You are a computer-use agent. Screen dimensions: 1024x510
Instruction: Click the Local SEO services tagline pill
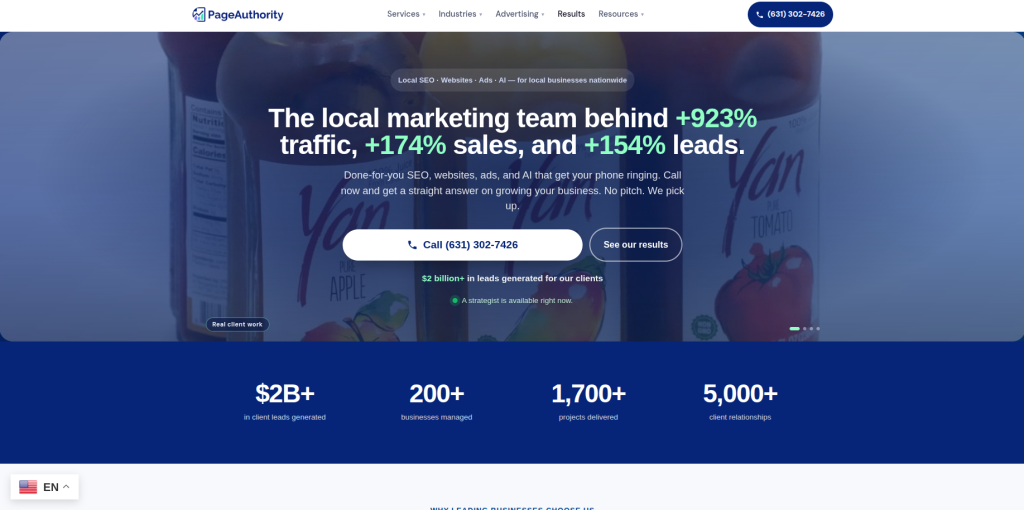[x=512, y=80]
